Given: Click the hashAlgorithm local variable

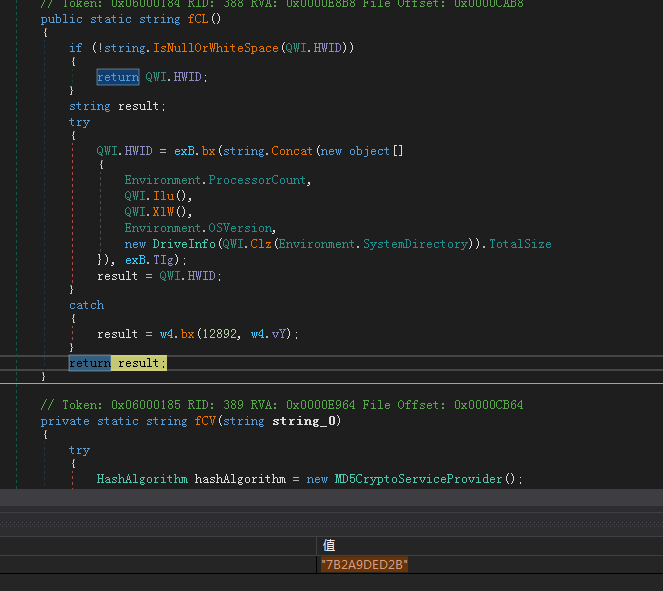Looking at the screenshot, I should click(x=240, y=479).
